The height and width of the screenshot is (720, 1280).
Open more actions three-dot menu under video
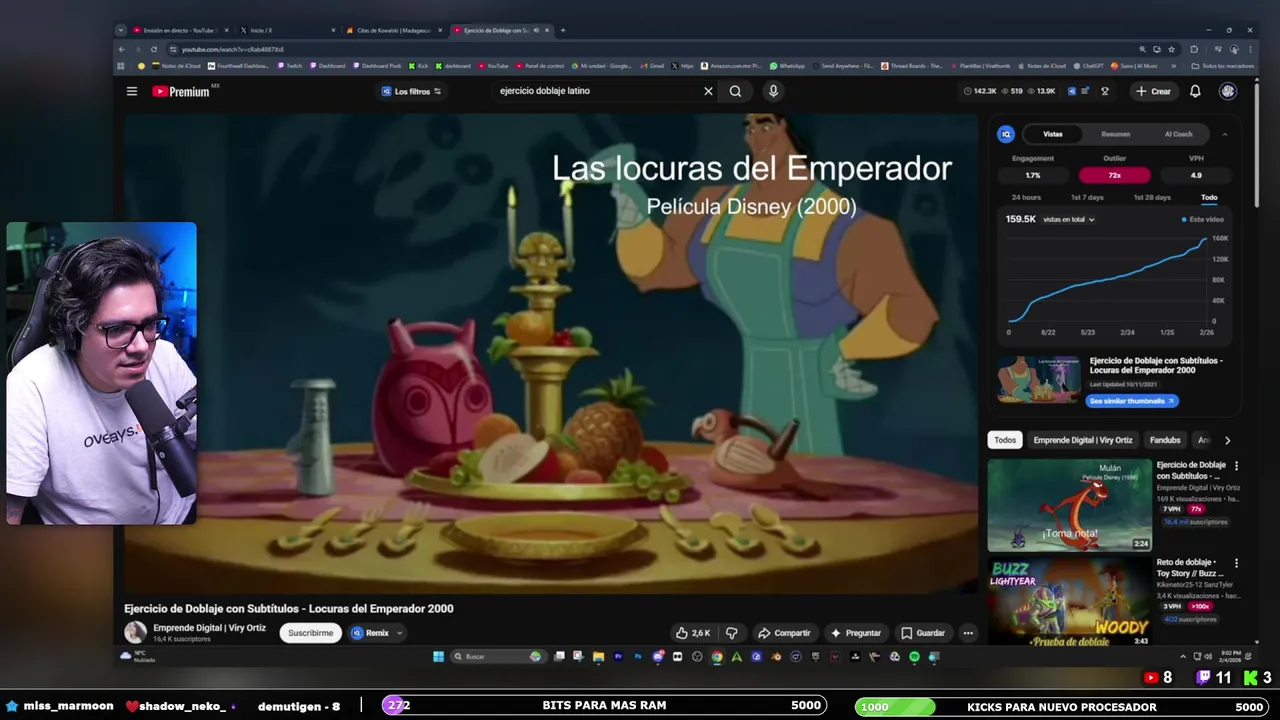(x=968, y=633)
